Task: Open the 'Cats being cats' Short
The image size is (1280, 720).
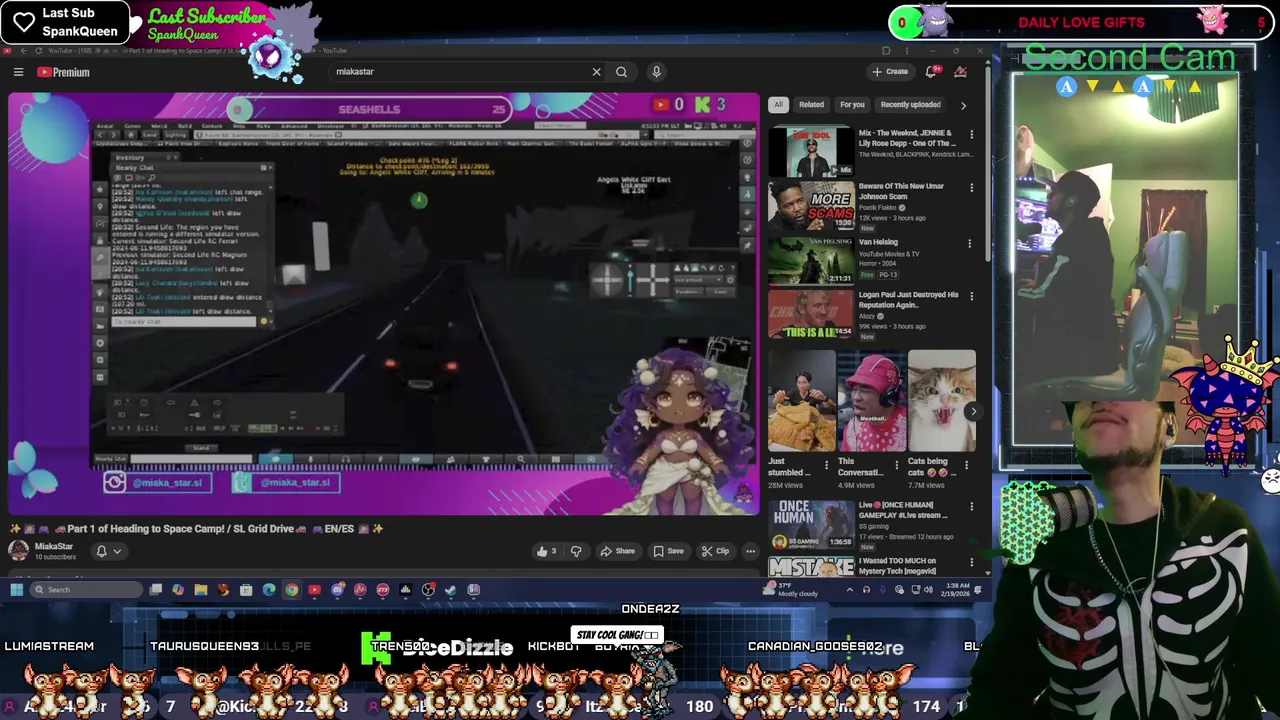Action: point(941,401)
